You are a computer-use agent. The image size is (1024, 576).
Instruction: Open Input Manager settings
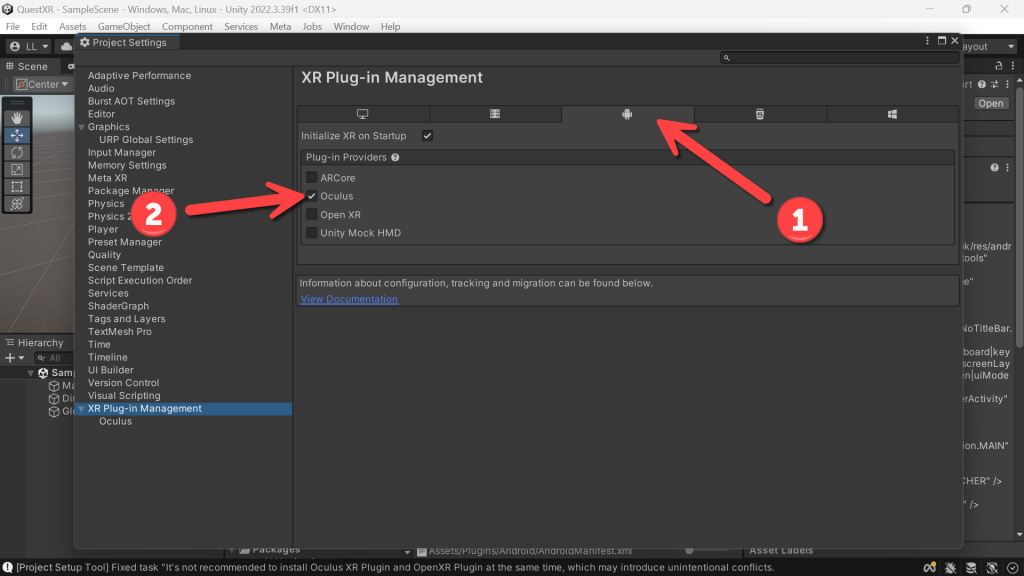(121, 152)
